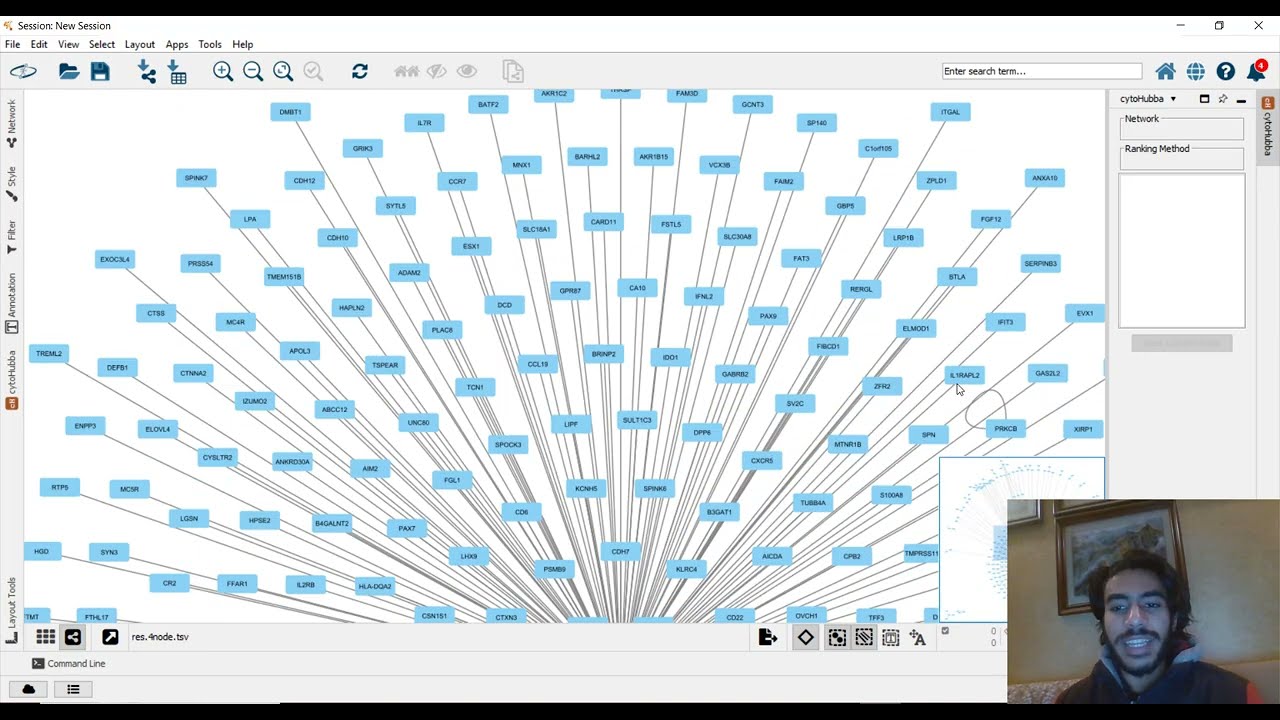Click the Cytoscape logo in the toolbar
The width and height of the screenshot is (1280, 720).
coord(23,71)
